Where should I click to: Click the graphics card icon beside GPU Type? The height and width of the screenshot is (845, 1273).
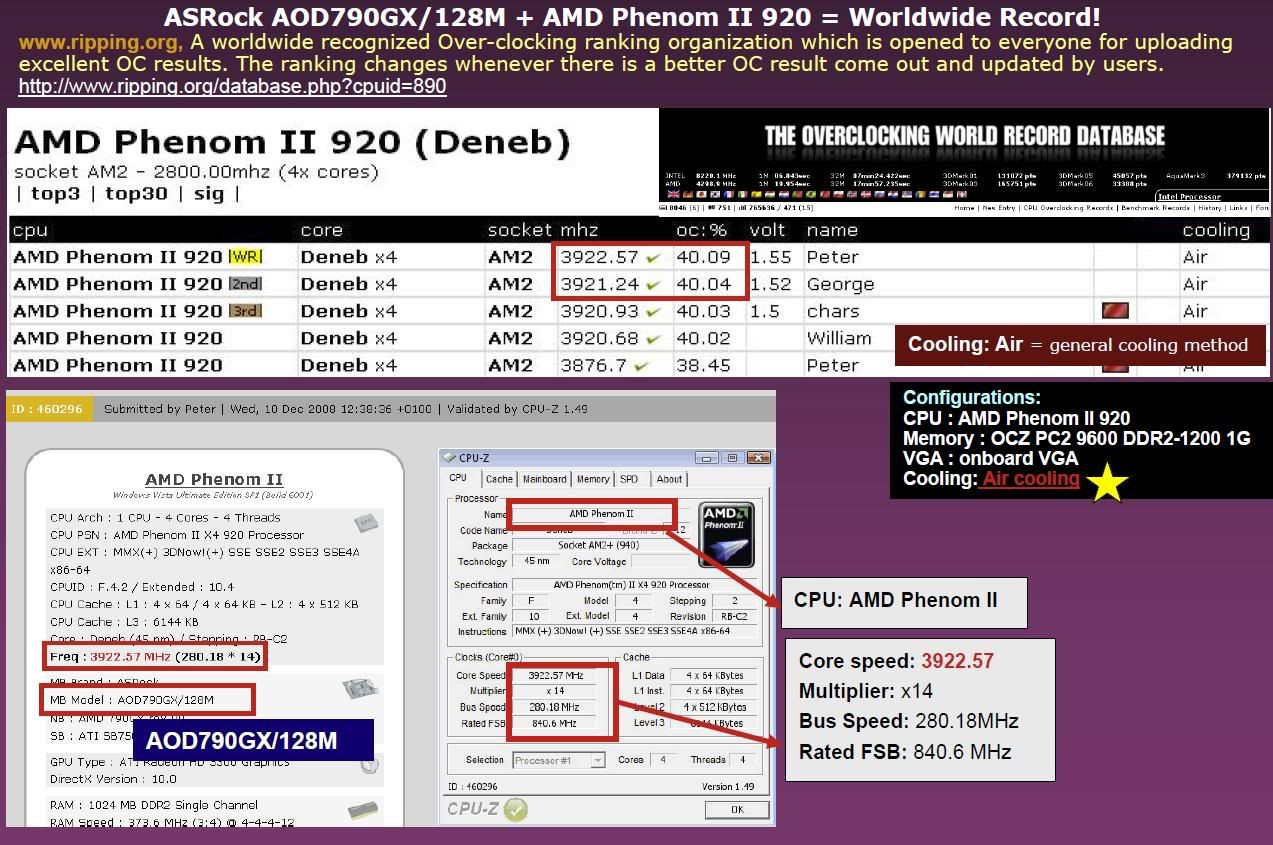(369, 764)
